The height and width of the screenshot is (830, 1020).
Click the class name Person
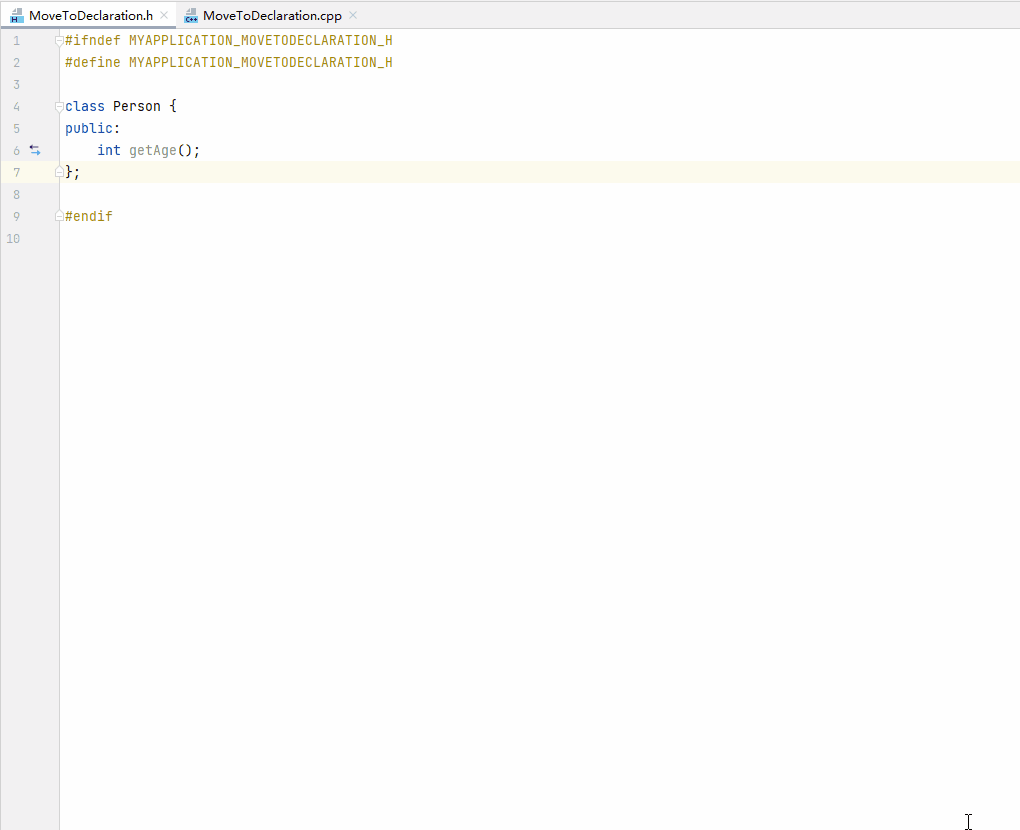pos(136,106)
